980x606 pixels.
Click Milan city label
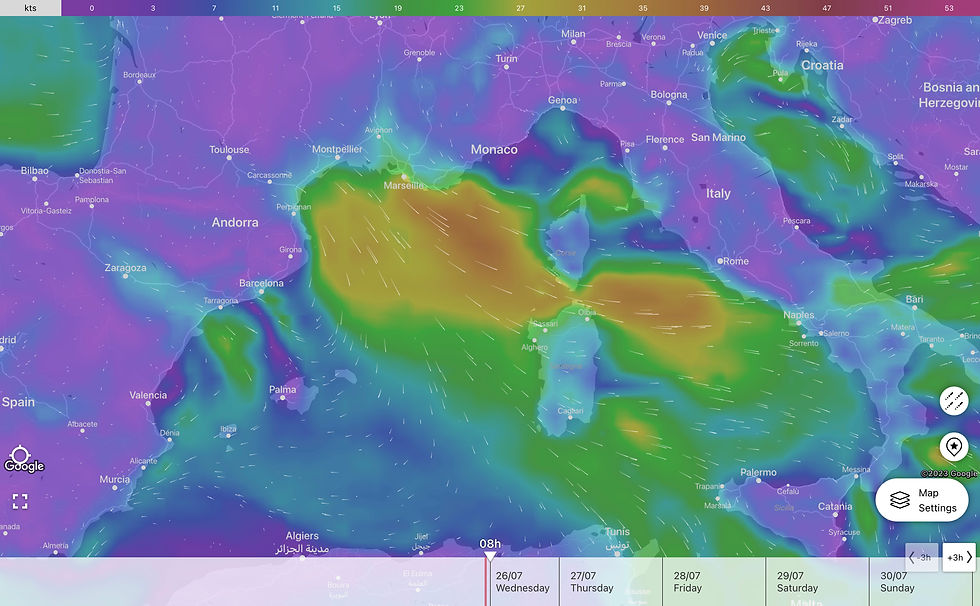pos(573,34)
